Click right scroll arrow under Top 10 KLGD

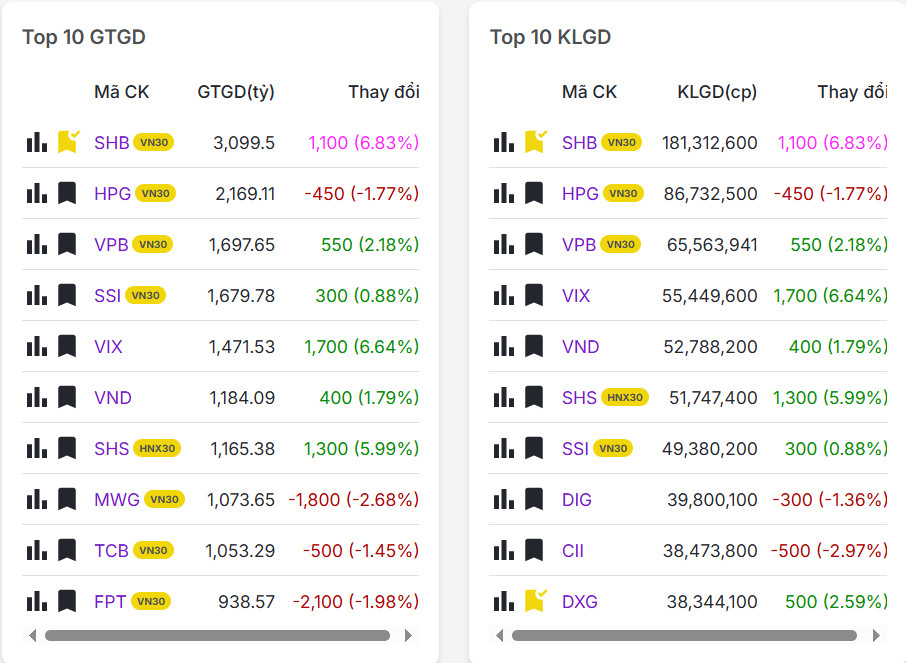[x=876, y=635]
